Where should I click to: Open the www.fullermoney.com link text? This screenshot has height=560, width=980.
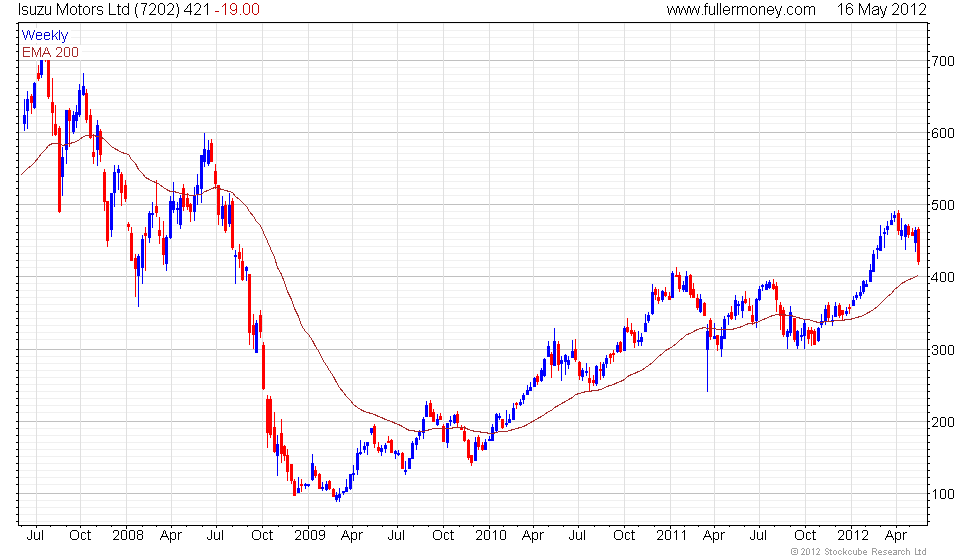point(741,10)
